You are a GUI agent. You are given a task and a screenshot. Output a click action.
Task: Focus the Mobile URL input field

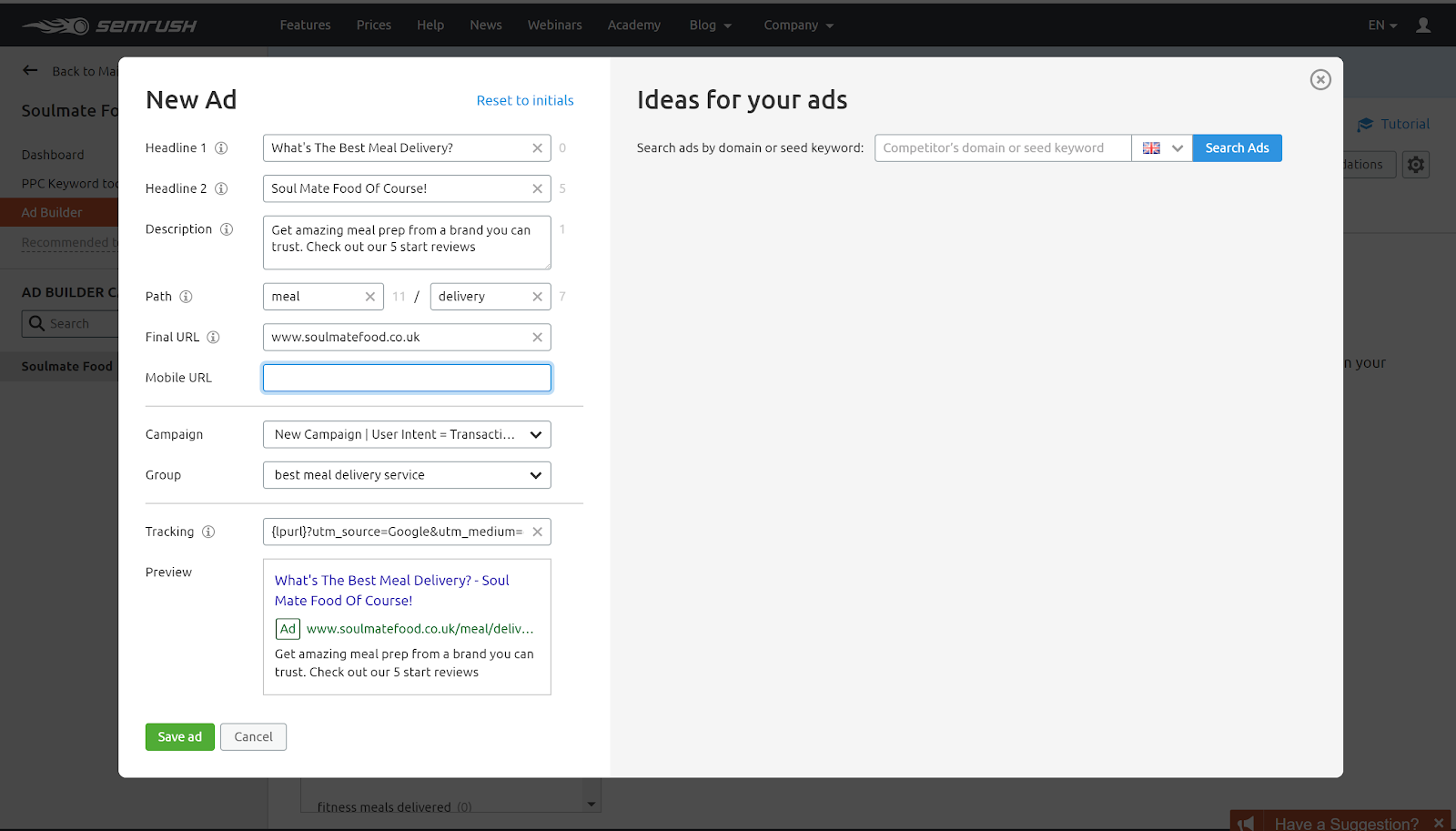[x=407, y=378]
